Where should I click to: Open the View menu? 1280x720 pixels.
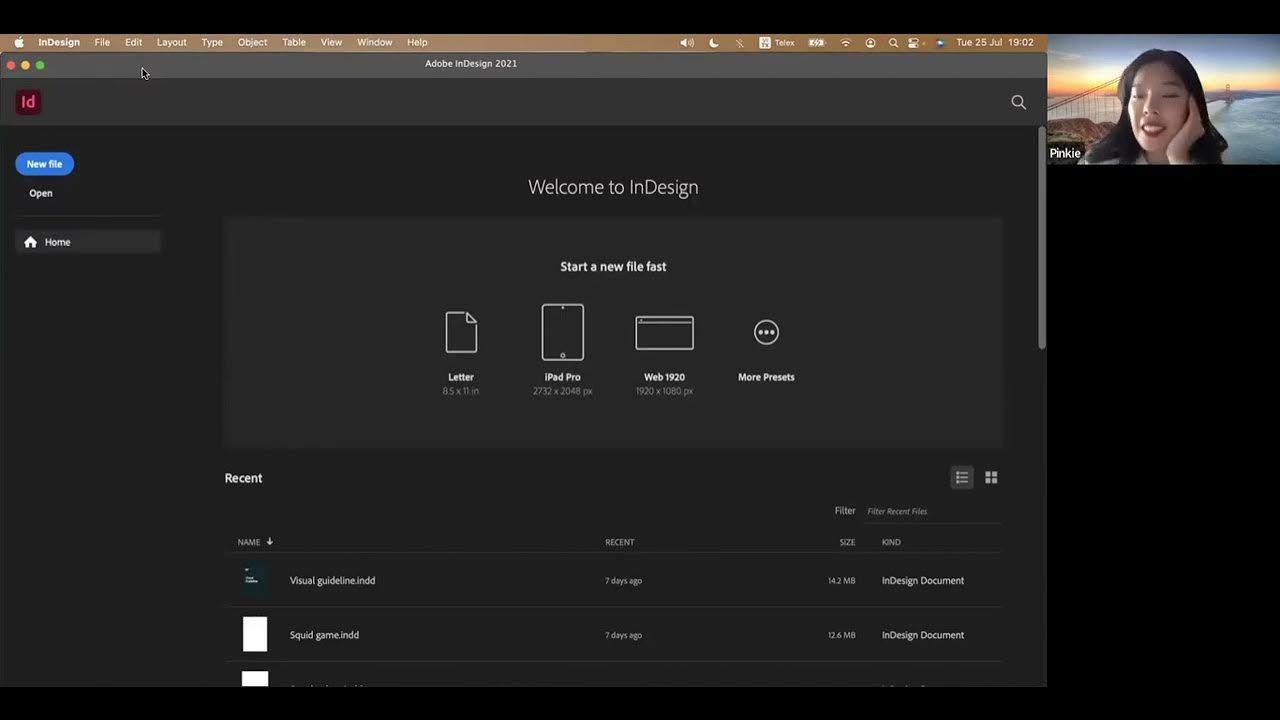(331, 42)
